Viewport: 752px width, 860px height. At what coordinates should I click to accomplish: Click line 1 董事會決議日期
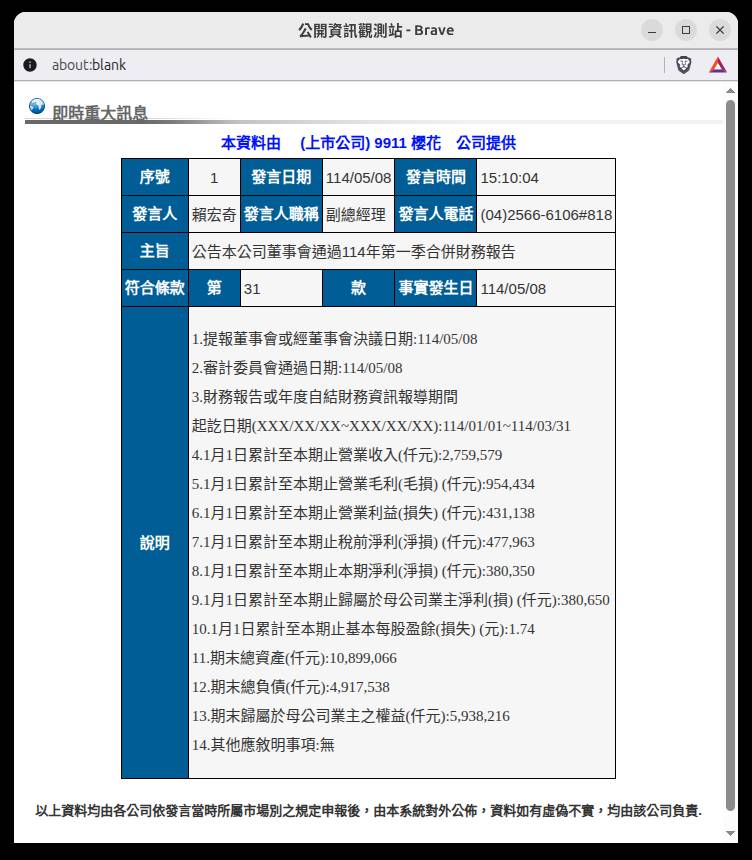point(335,339)
